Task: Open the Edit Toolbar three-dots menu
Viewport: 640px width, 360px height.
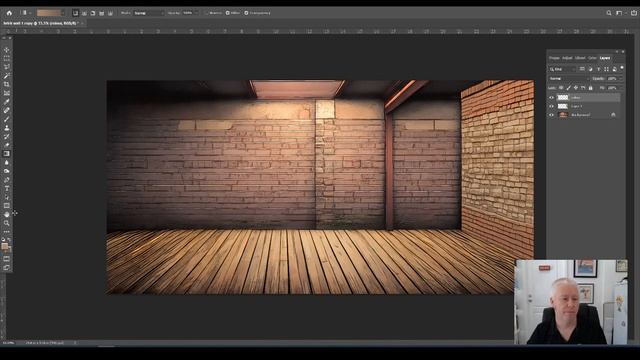Action: tap(7, 232)
